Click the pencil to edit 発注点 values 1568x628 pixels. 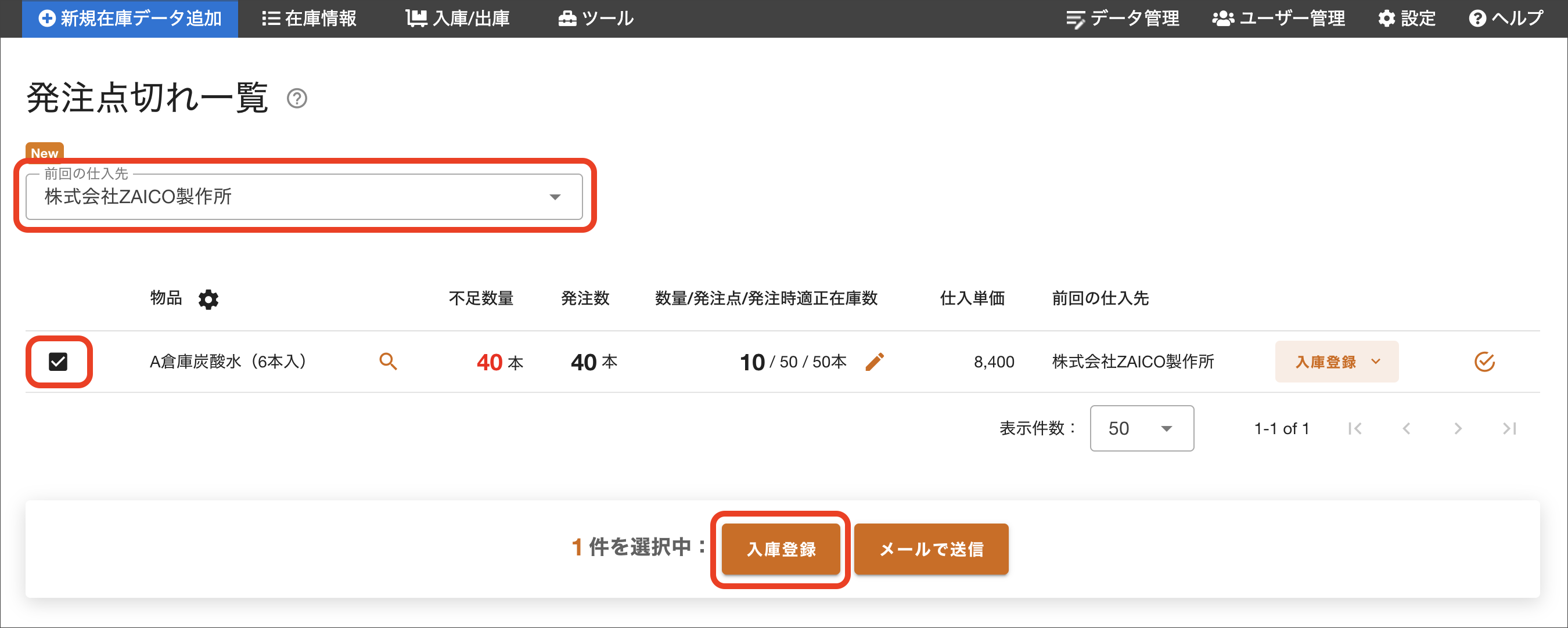(x=875, y=361)
